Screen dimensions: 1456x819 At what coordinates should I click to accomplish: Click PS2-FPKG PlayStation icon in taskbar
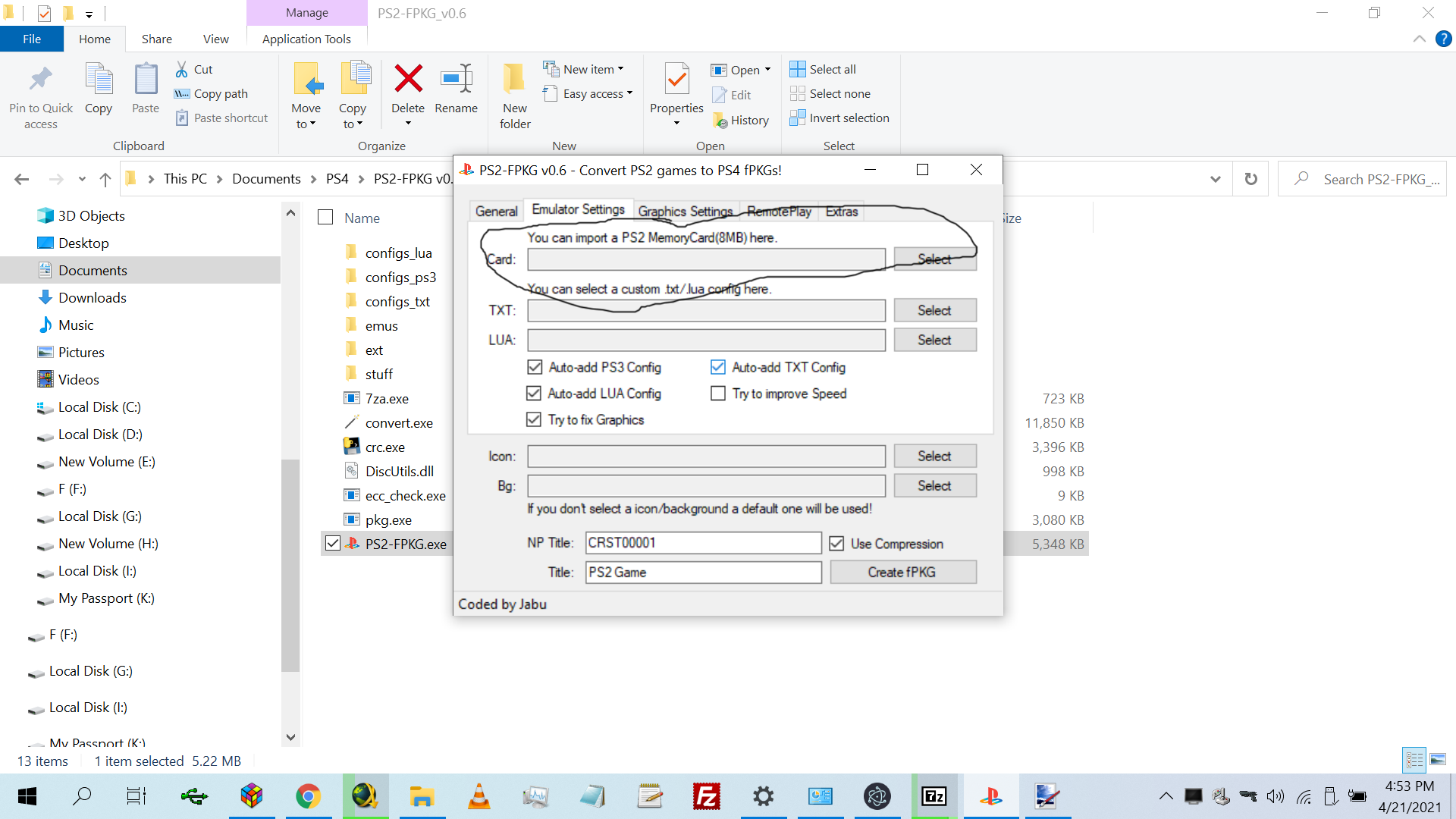click(x=991, y=796)
